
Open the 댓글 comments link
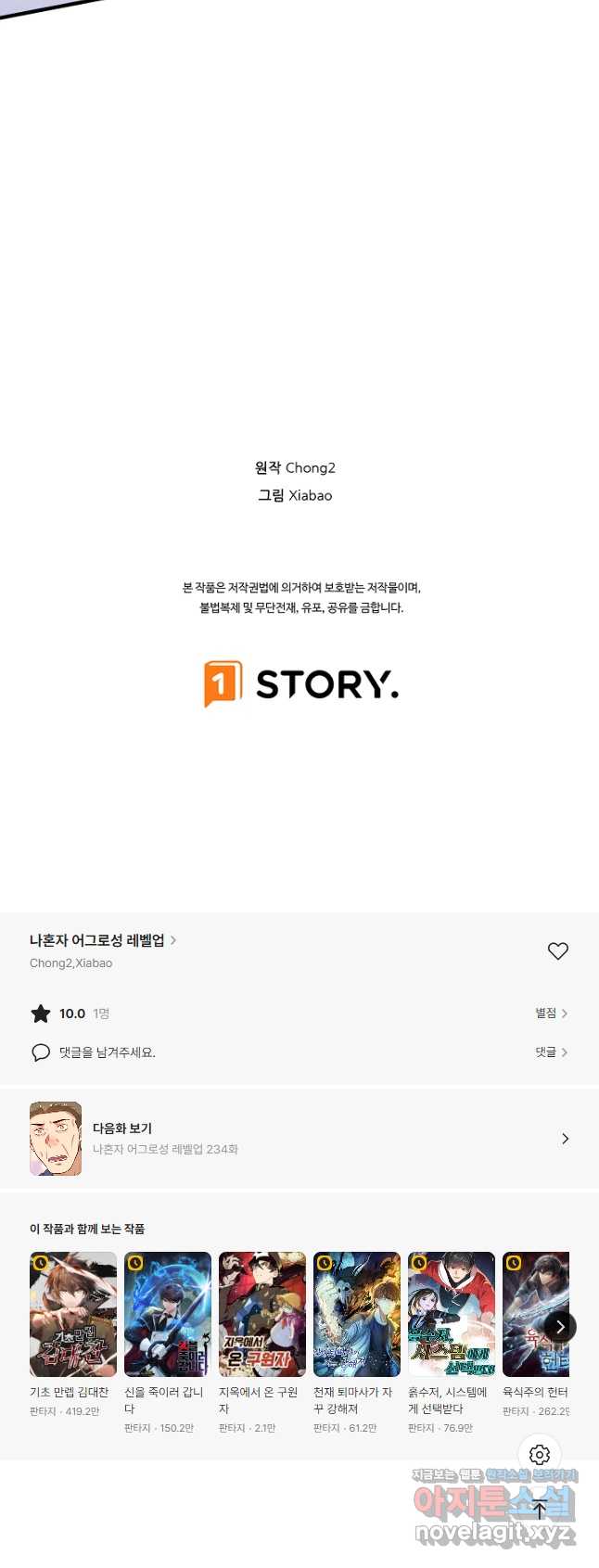point(552,1052)
